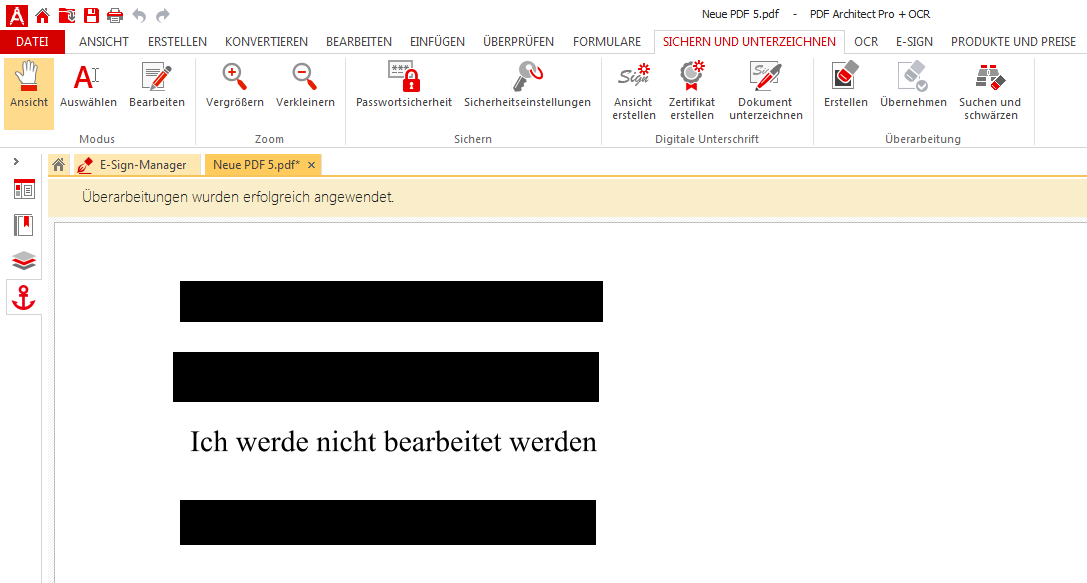This screenshot has width=1087, height=583.
Task: Select the Ansicht hand mode
Action: pyautogui.click(x=28, y=94)
